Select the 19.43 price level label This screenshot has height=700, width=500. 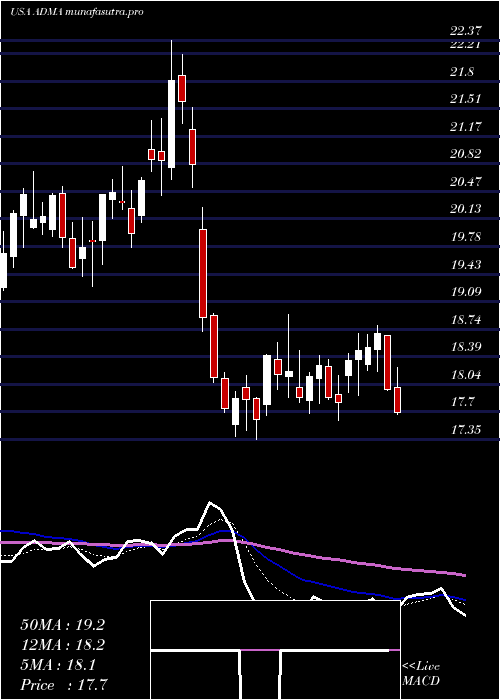click(465, 265)
